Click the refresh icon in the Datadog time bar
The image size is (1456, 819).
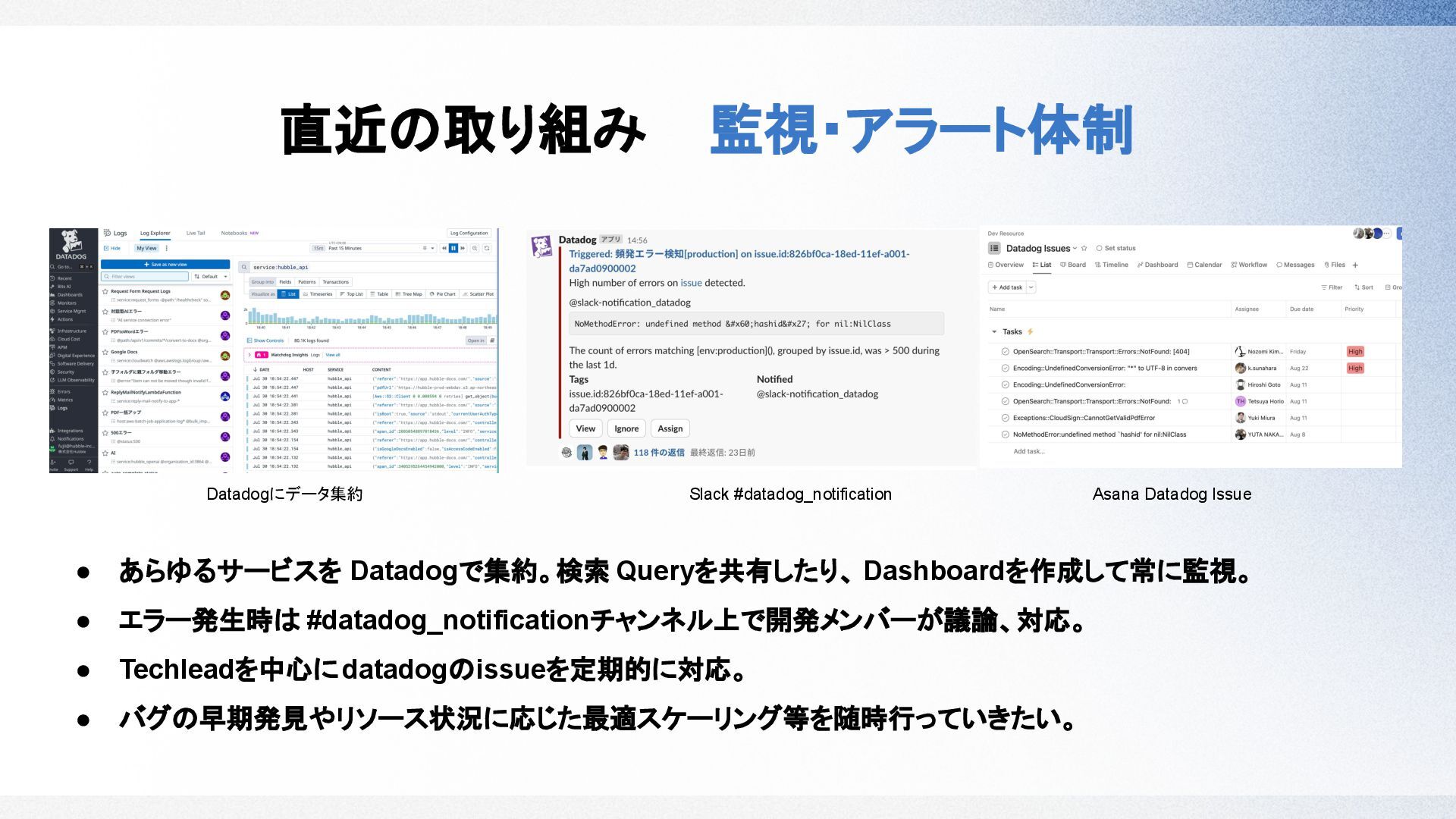click(487, 248)
